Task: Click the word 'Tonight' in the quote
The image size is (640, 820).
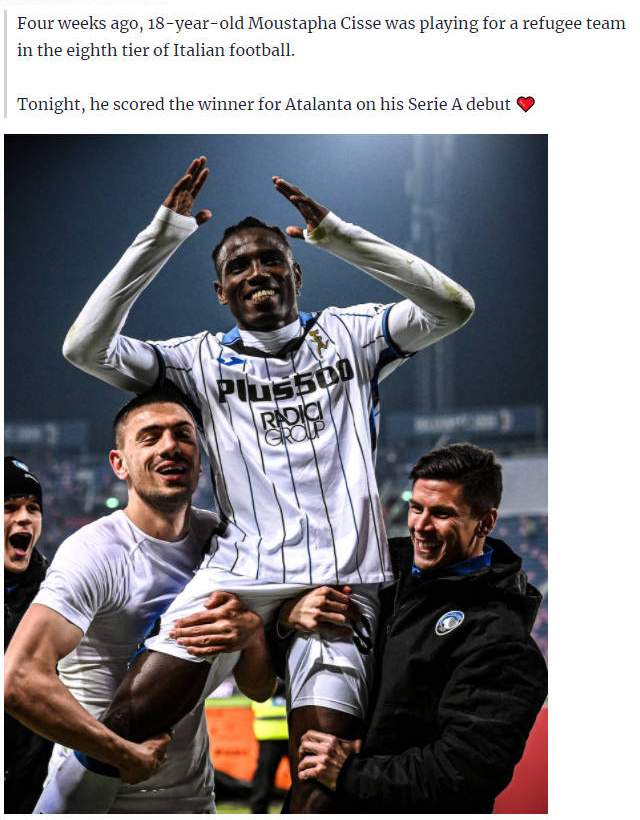Action: (50, 104)
